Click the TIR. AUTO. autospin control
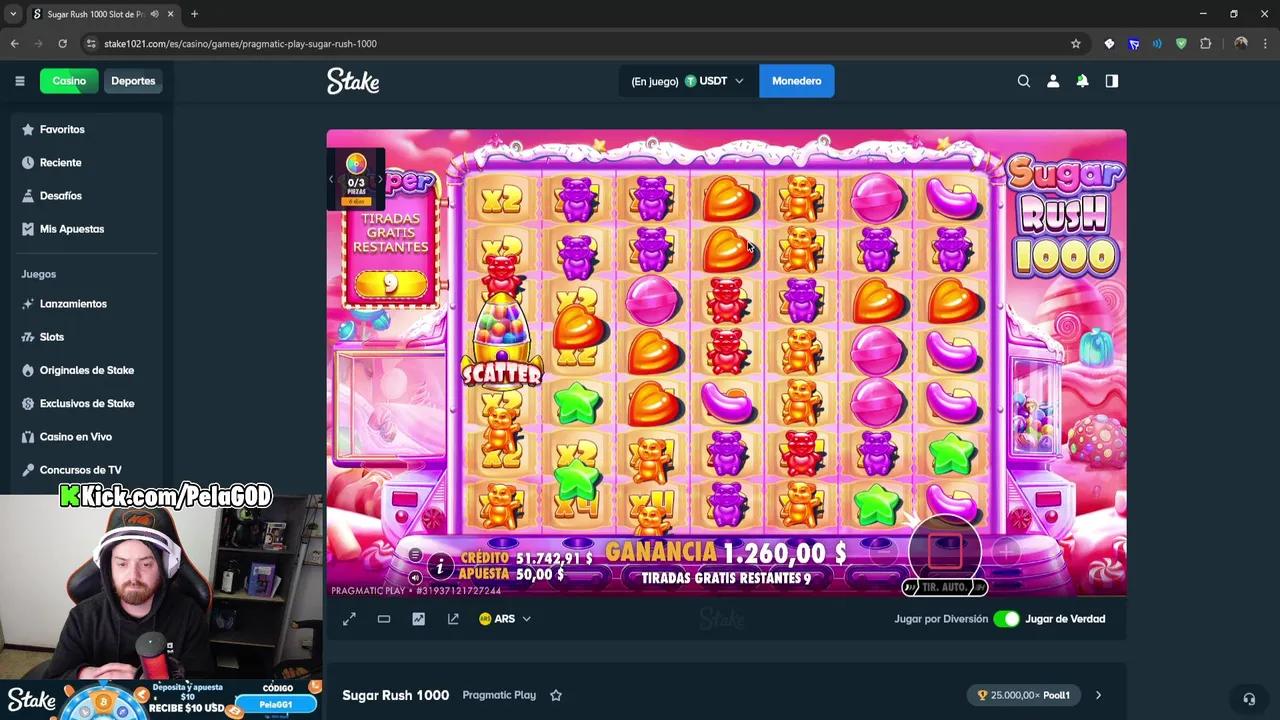The height and width of the screenshot is (720, 1280). 944,587
